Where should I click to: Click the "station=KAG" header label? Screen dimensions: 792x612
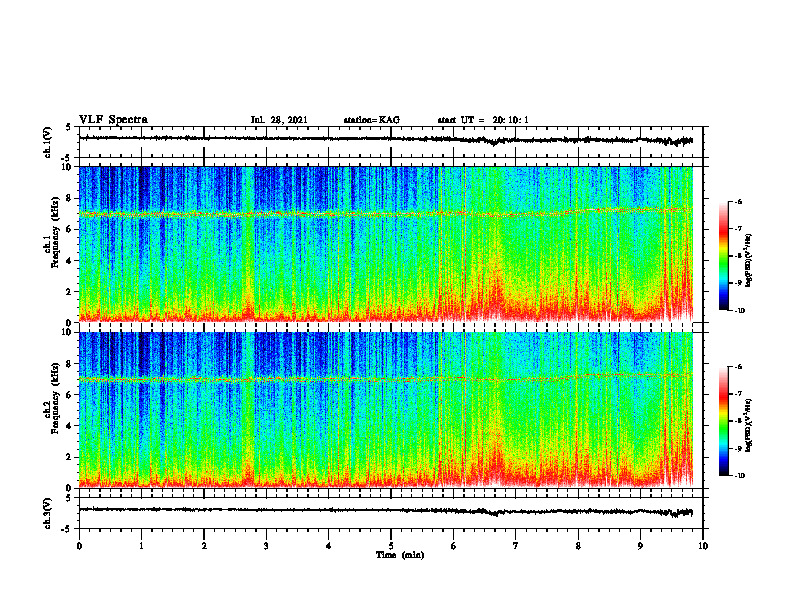tap(372, 120)
